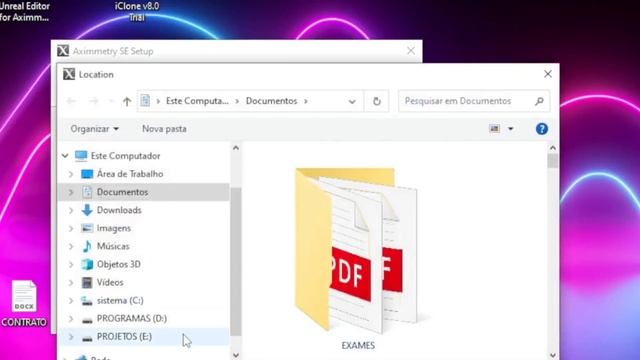This screenshot has height=360, width=640.
Task: Click the file list scroll up arrow
Action: click(x=553, y=148)
